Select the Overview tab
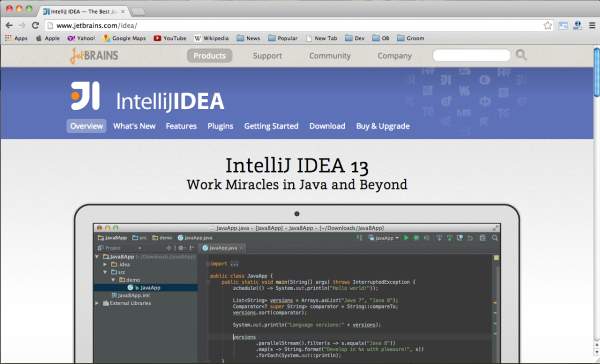Viewport: 600px width, 364px height. (x=86, y=126)
